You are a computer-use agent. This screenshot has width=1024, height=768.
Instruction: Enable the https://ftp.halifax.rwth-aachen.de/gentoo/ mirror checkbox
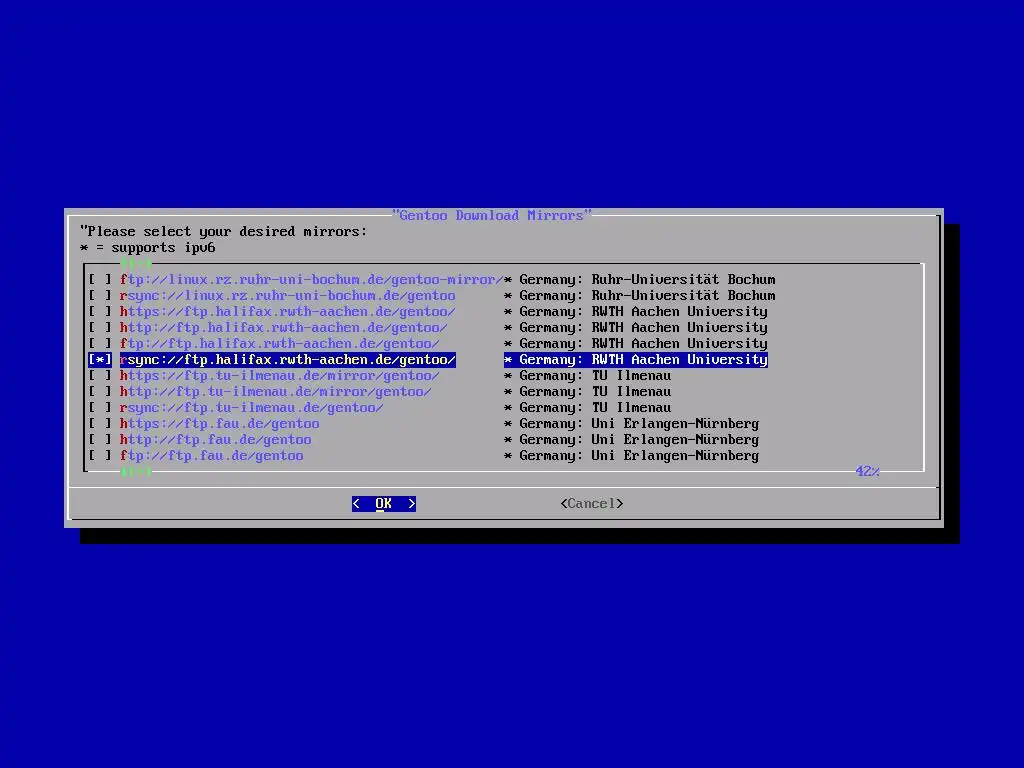point(100,312)
